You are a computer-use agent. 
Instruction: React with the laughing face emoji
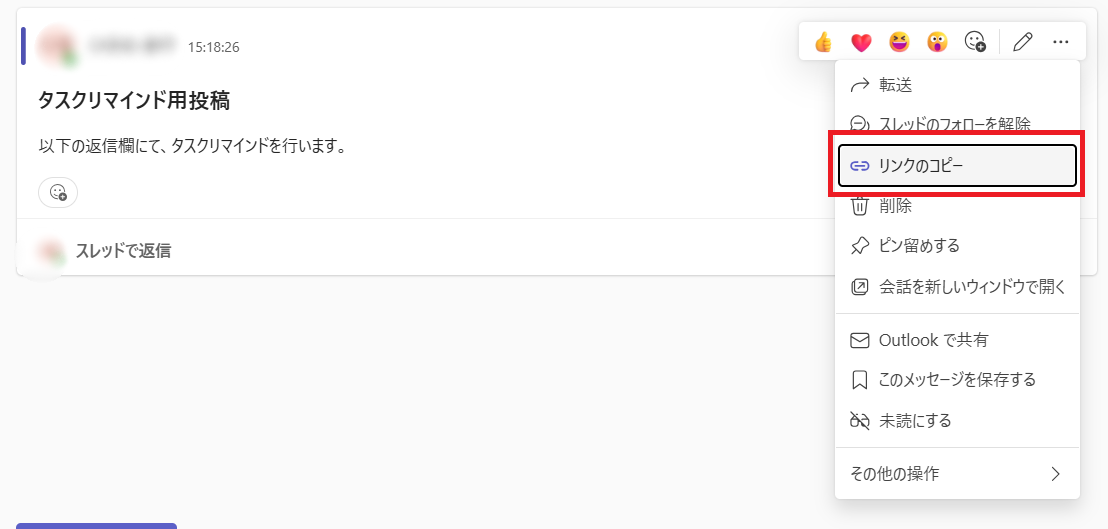(899, 42)
